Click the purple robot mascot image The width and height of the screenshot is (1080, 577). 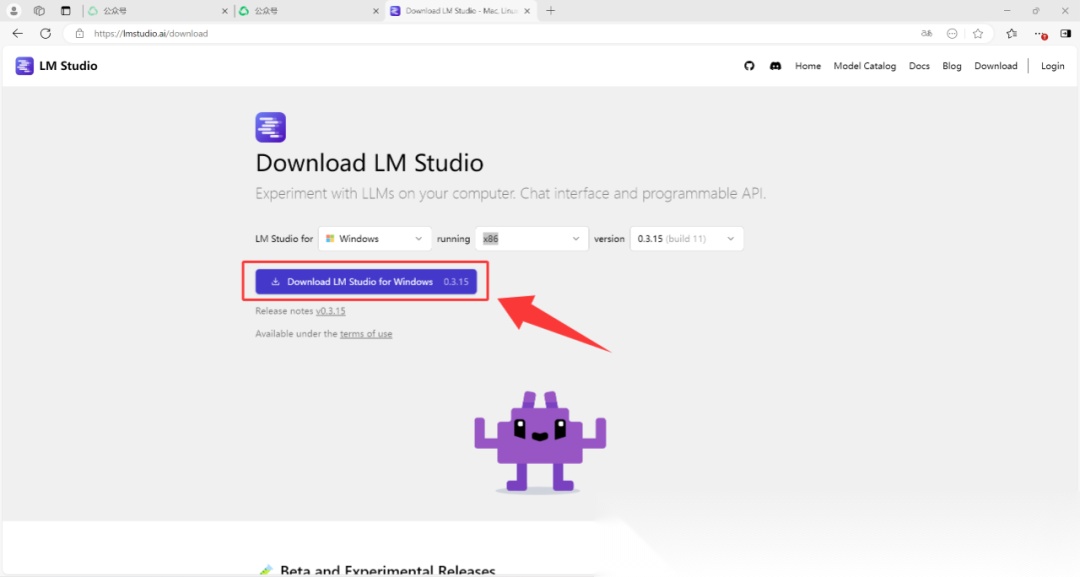(x=540, y=441)
